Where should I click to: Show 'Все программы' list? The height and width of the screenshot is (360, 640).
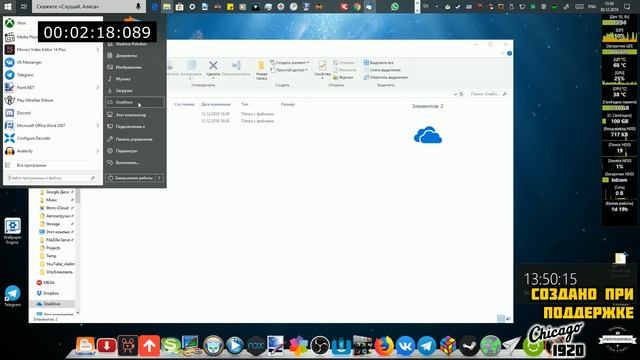[31, 165]
